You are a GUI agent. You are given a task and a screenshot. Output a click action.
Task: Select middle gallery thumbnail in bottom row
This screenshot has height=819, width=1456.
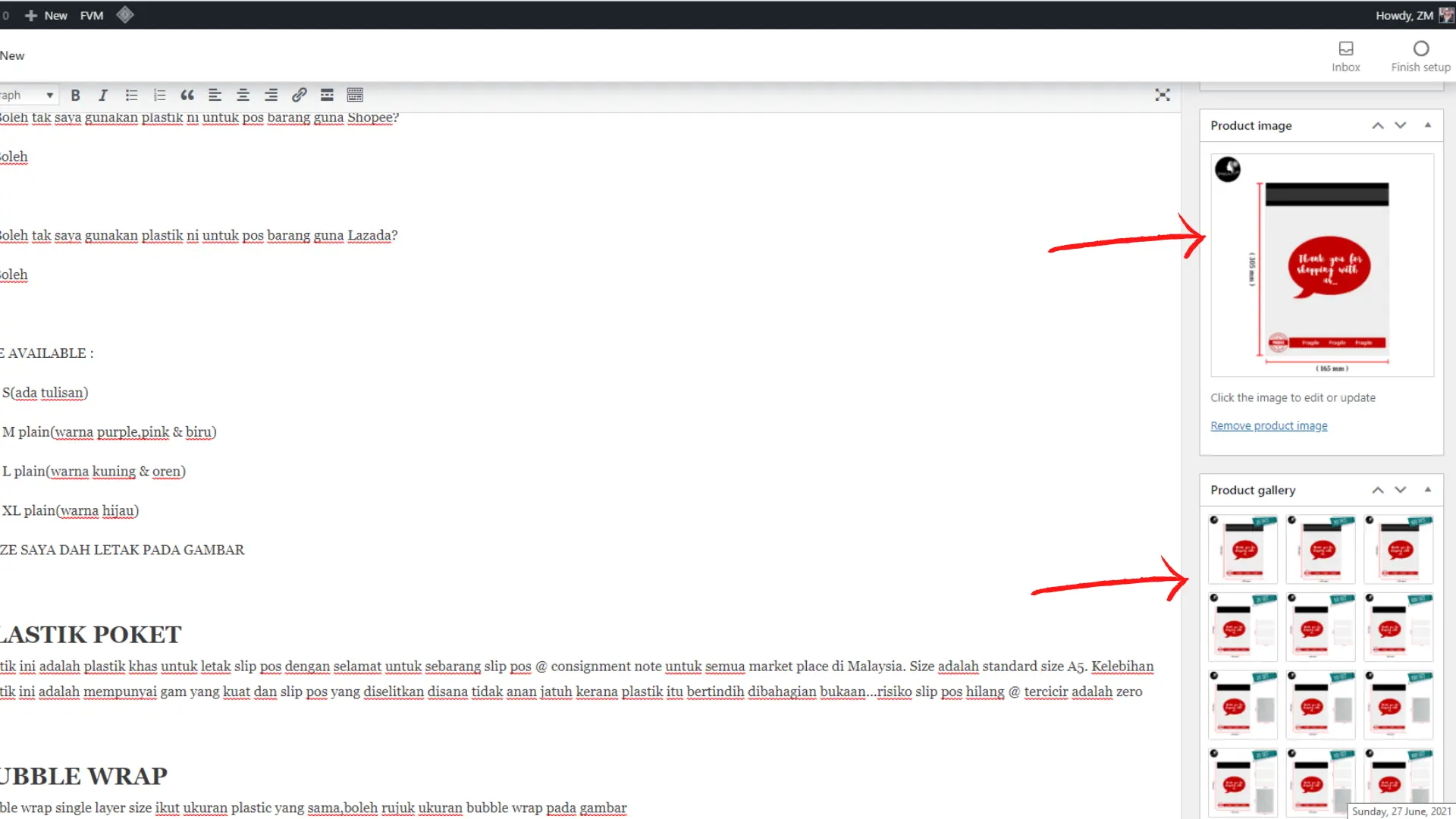click(1320, 783)
